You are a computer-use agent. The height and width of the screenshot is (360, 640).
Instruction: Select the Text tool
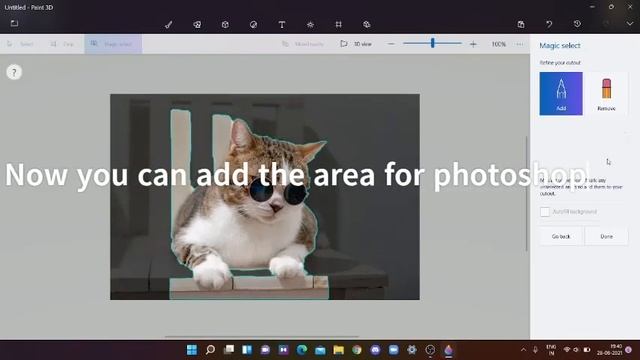(282, 24)
